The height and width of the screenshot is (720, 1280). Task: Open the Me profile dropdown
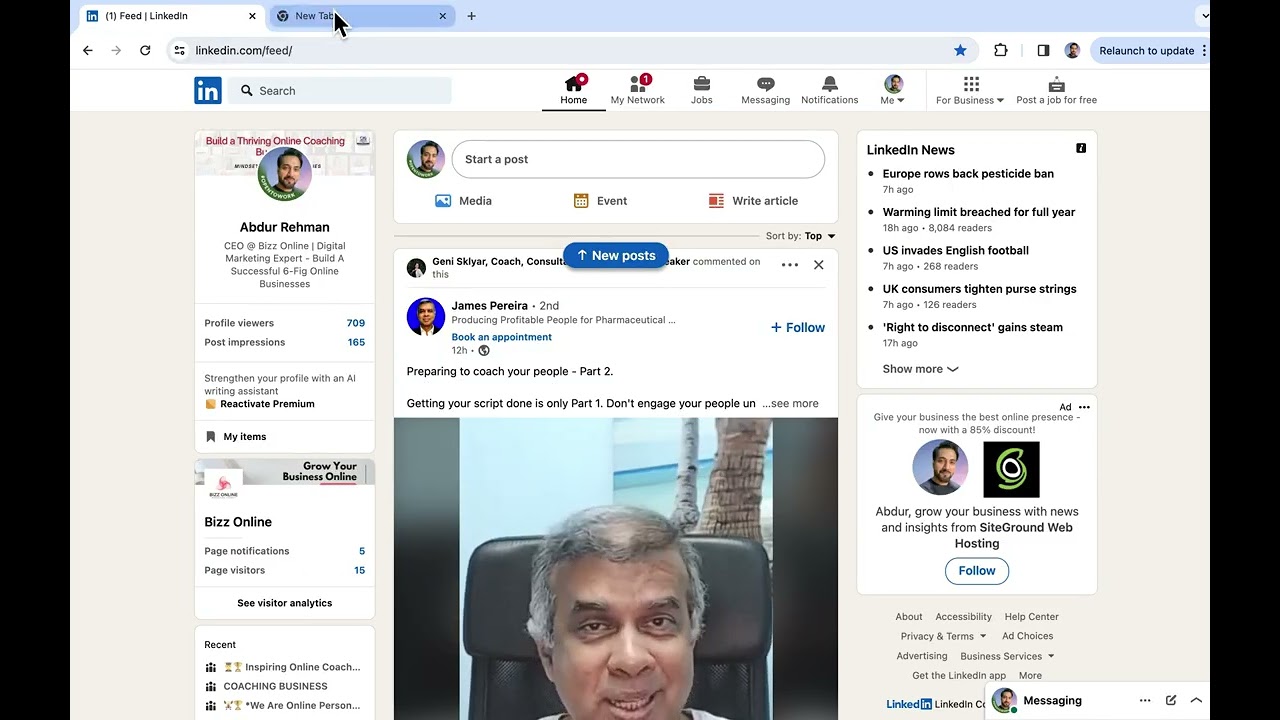(893, 90)
